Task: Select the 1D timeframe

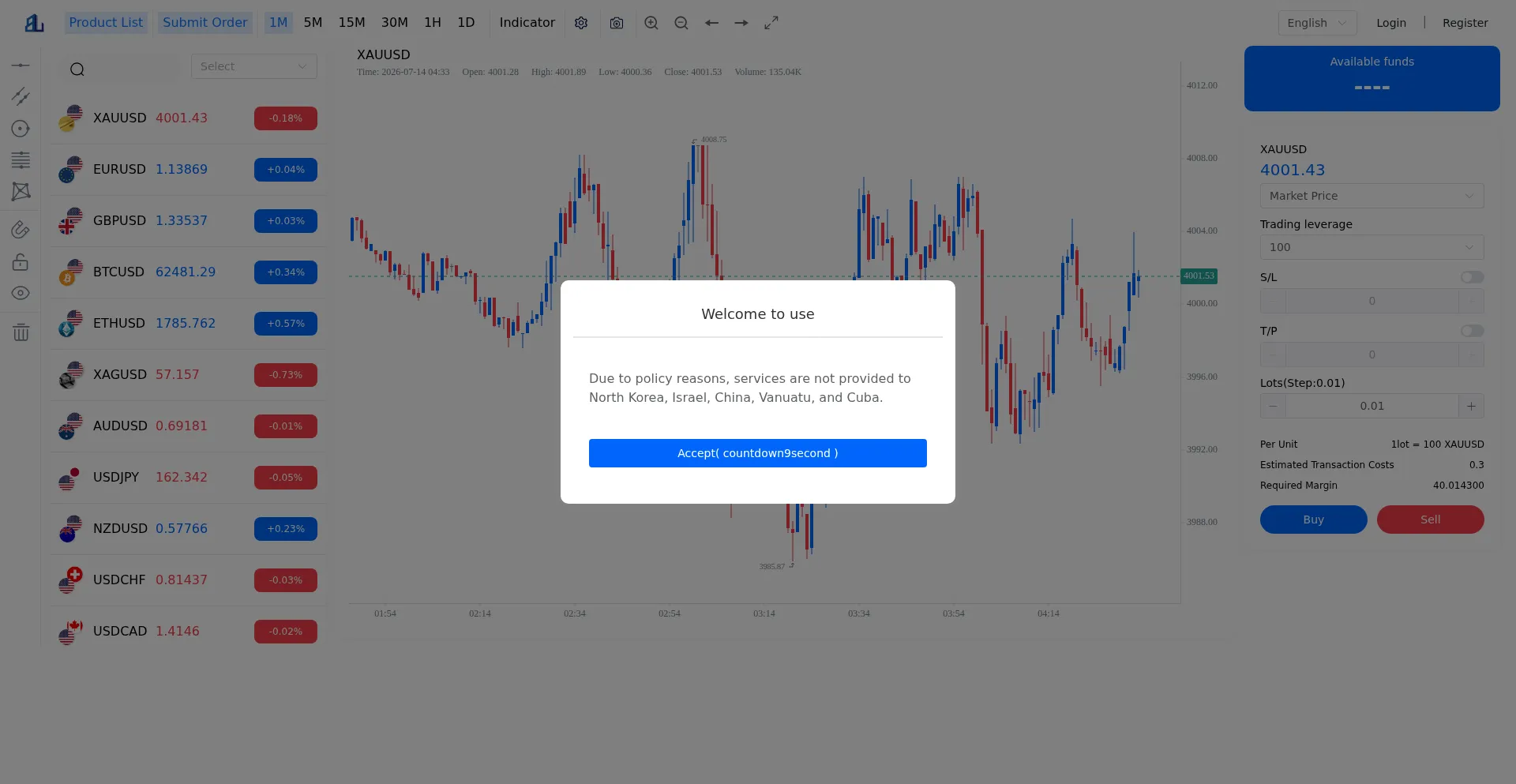Action: (x=466, y=23)
